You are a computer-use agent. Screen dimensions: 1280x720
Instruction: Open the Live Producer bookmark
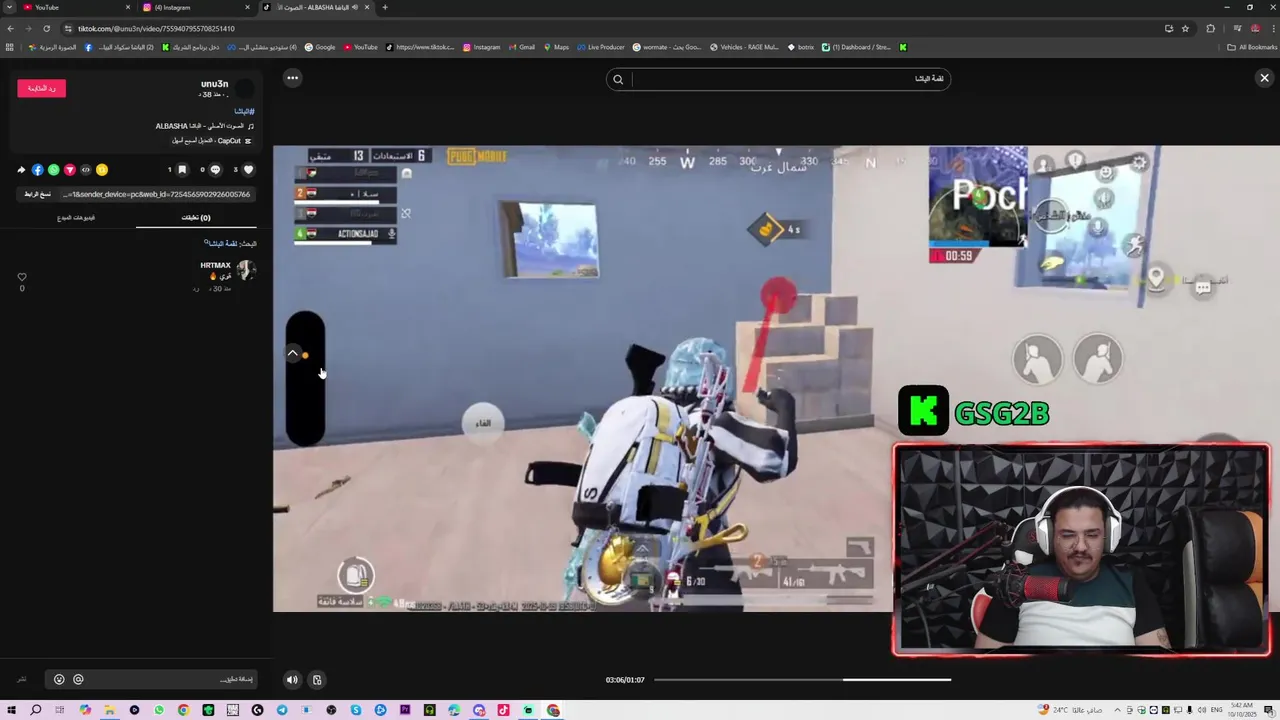pyautogui.click(x=600, y=47)
